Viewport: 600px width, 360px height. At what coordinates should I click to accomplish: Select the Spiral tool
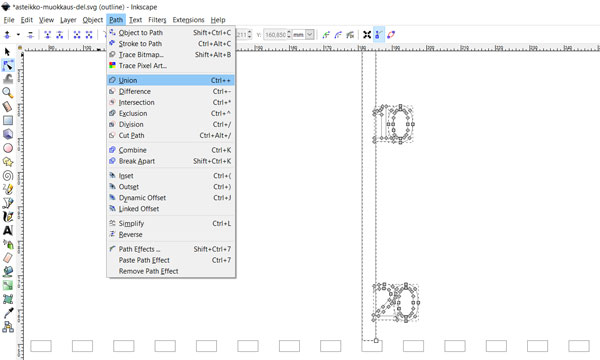(8, 176)
